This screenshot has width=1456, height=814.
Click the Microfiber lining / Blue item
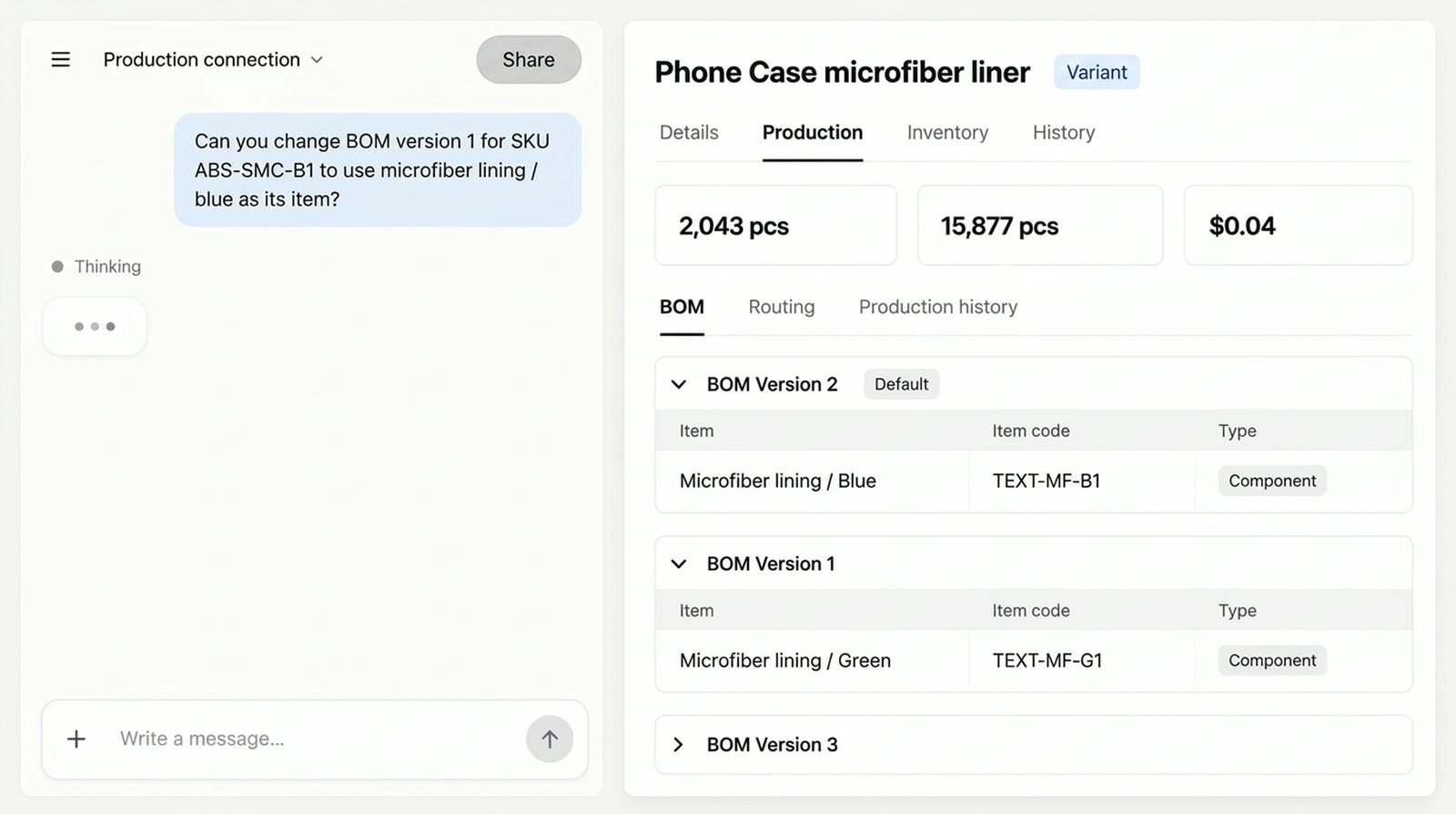777,481
